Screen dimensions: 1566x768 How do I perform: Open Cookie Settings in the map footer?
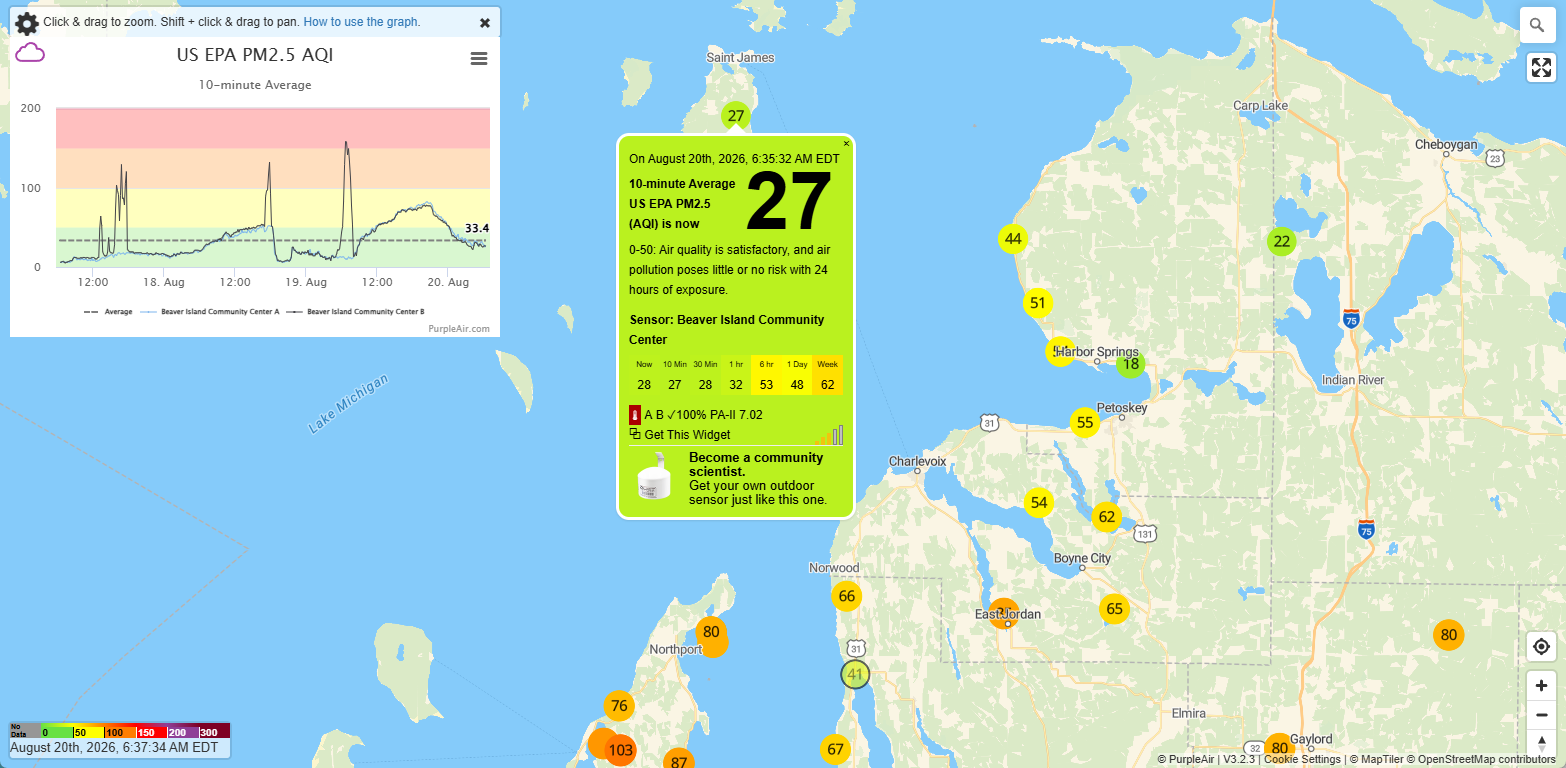tap(1302, 759)
